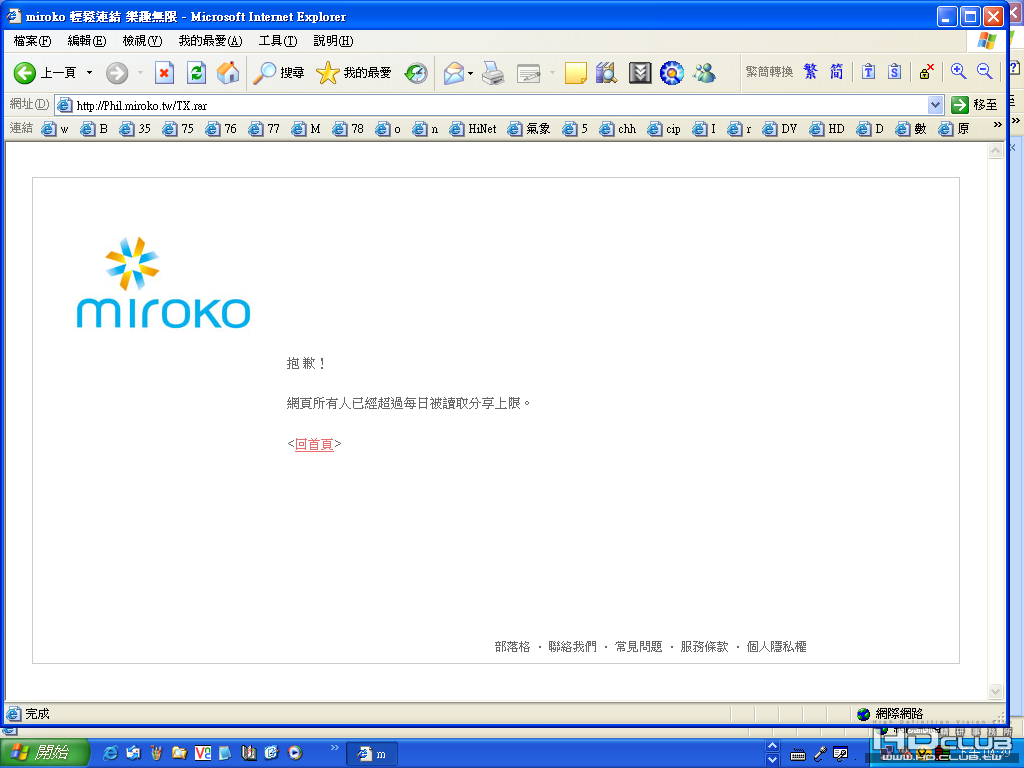Open the browsing history clock icon
Image resolution: width=1024 pixels, height=768 pixels.
tap(415, 72)
